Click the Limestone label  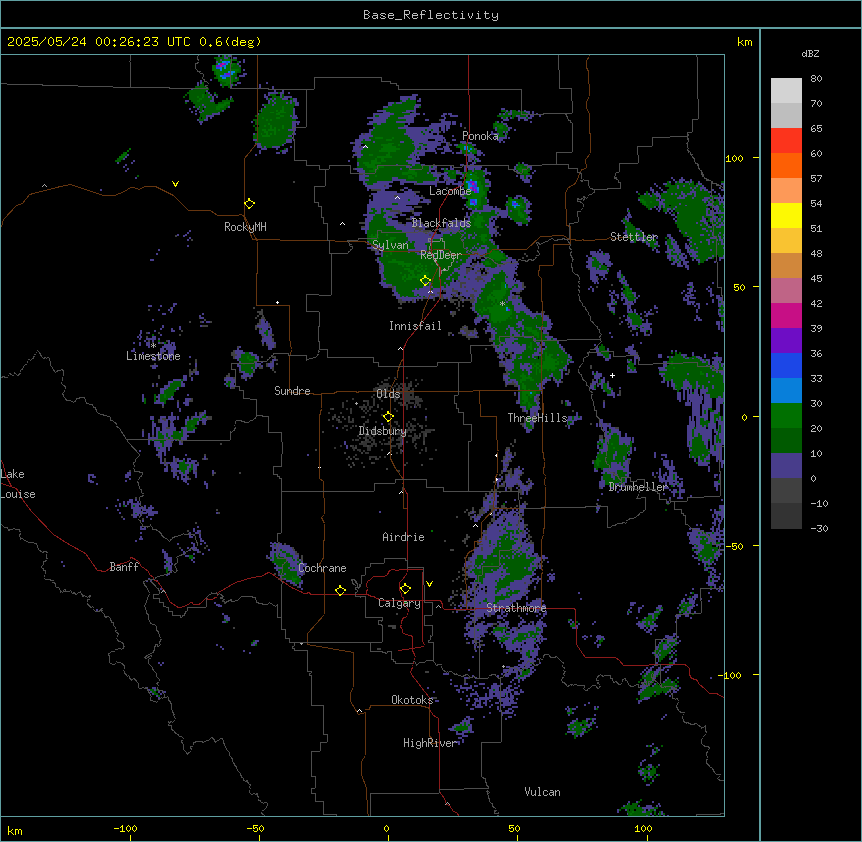click(x=153, y=356)
